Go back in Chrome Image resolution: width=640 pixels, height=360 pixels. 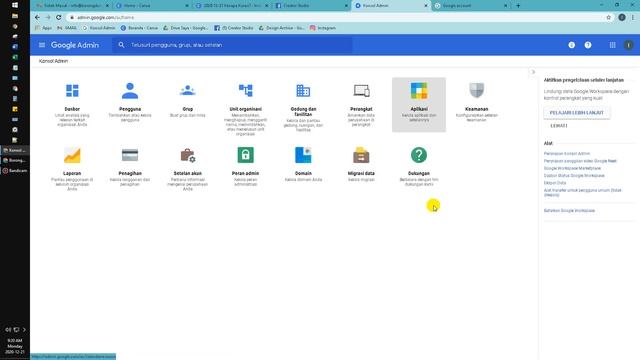point(37,18)
